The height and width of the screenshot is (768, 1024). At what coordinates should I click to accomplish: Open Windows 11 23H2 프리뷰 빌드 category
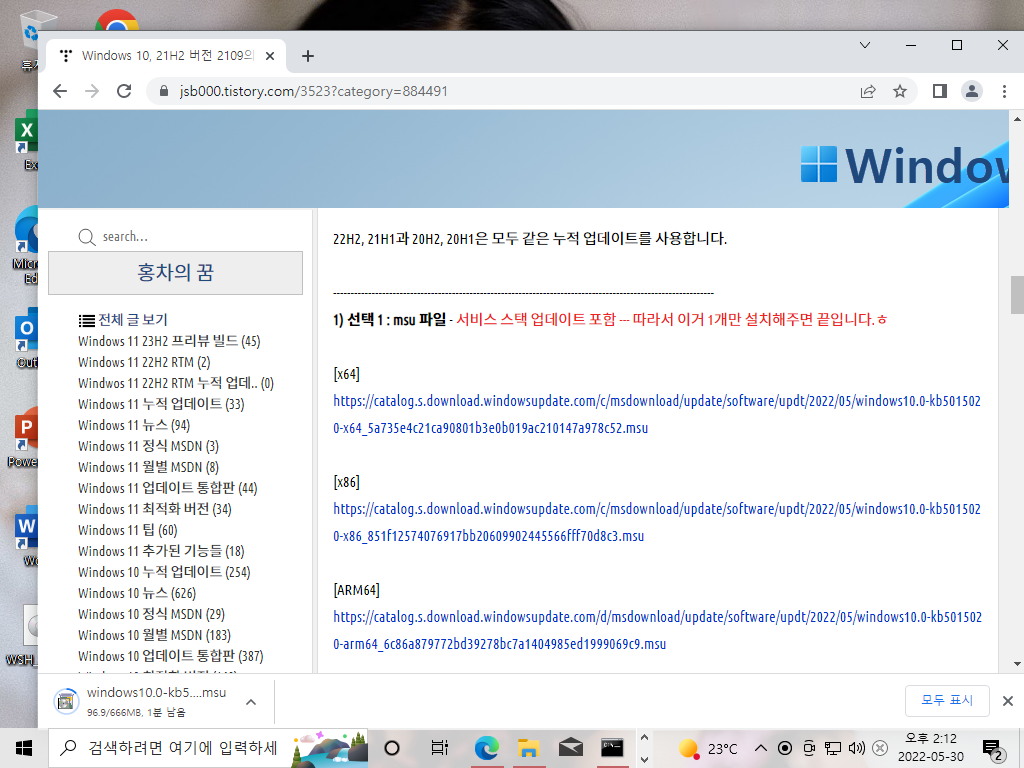point(169,341)
